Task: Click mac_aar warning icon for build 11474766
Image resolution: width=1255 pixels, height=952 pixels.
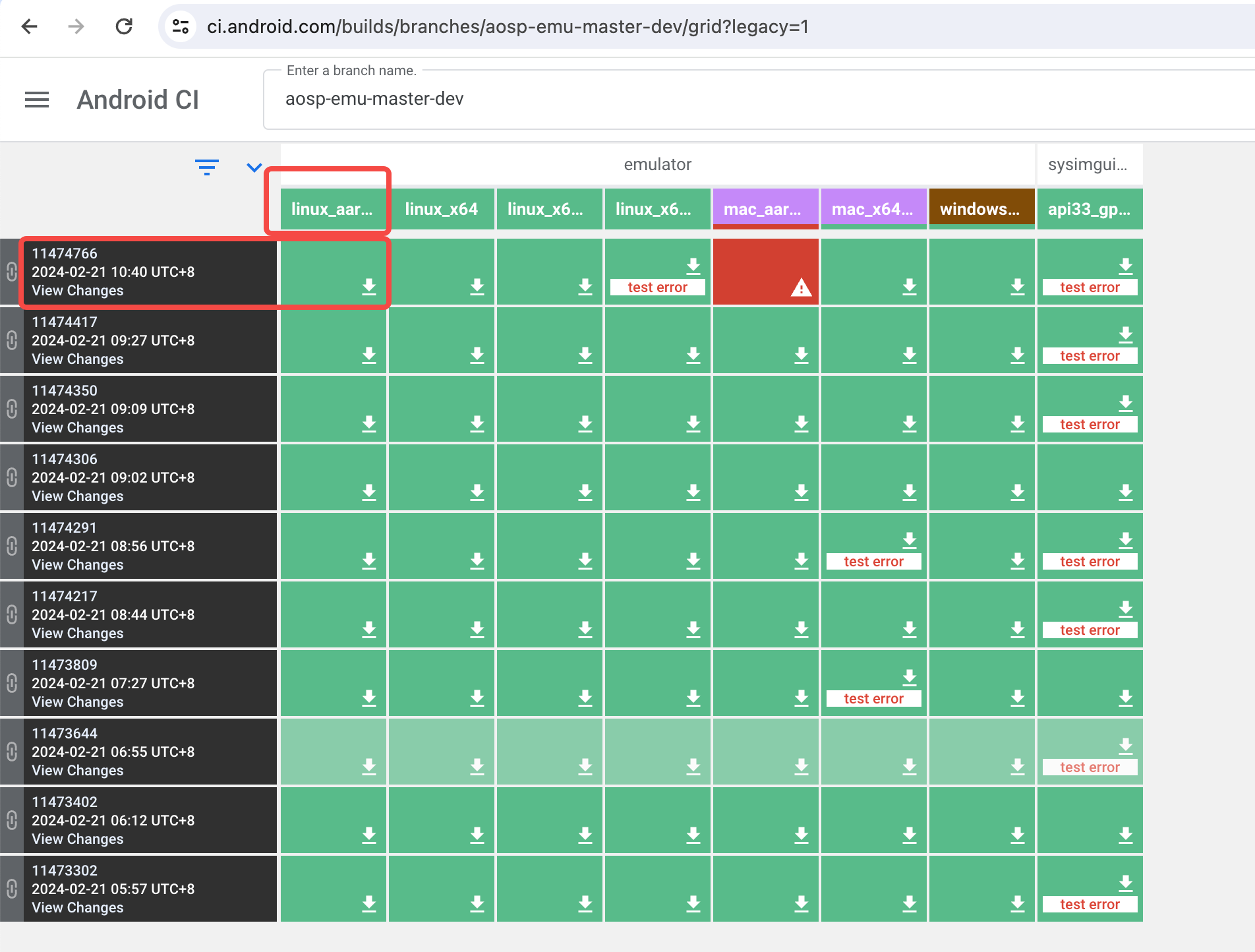Action: 802,287
